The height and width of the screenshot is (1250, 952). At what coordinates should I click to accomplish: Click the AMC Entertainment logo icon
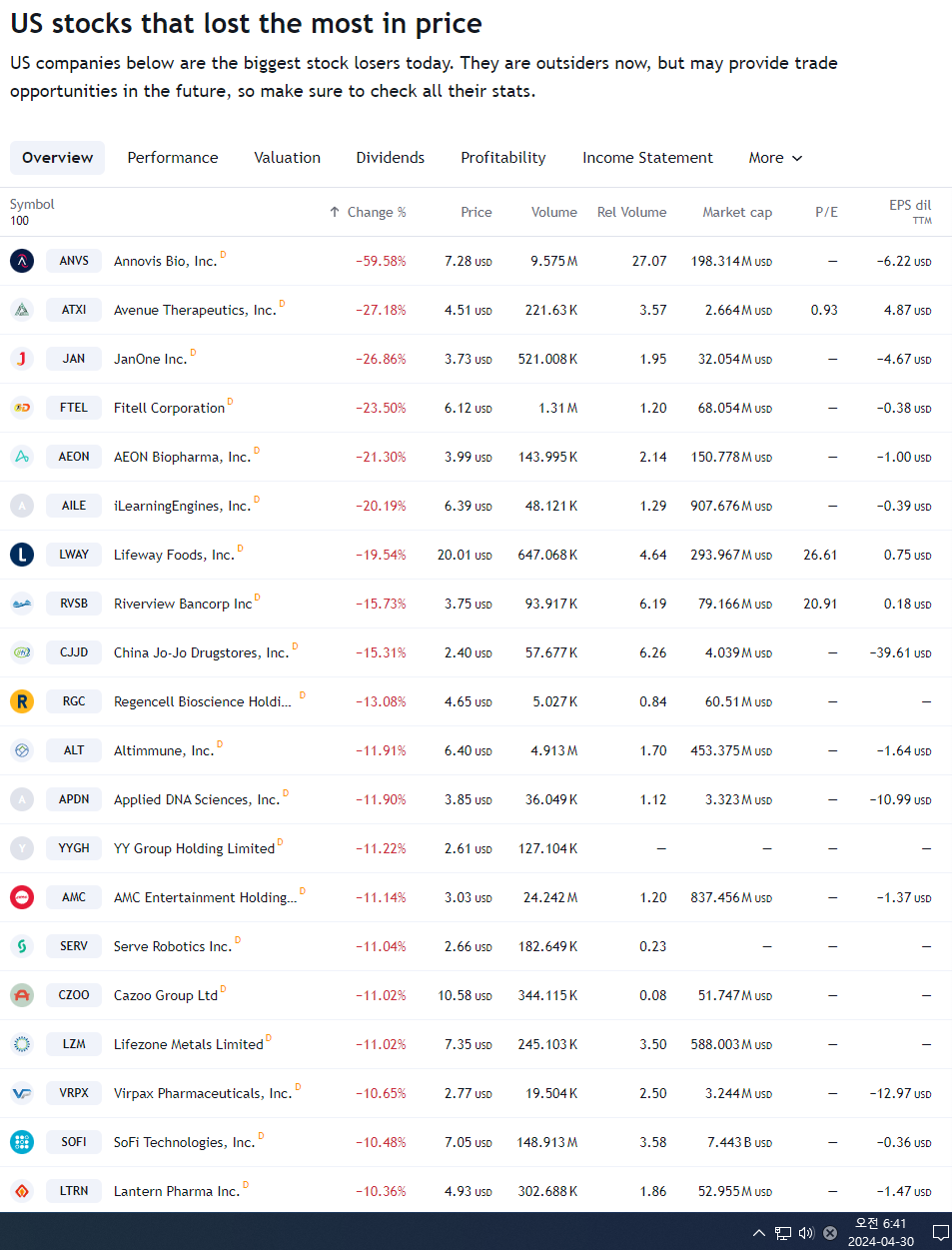click(x=22, y=897)
